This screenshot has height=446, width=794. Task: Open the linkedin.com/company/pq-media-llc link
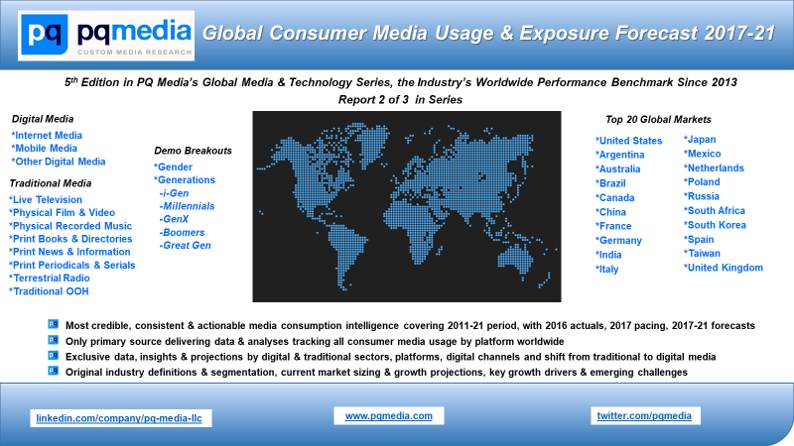pos(119,418)
